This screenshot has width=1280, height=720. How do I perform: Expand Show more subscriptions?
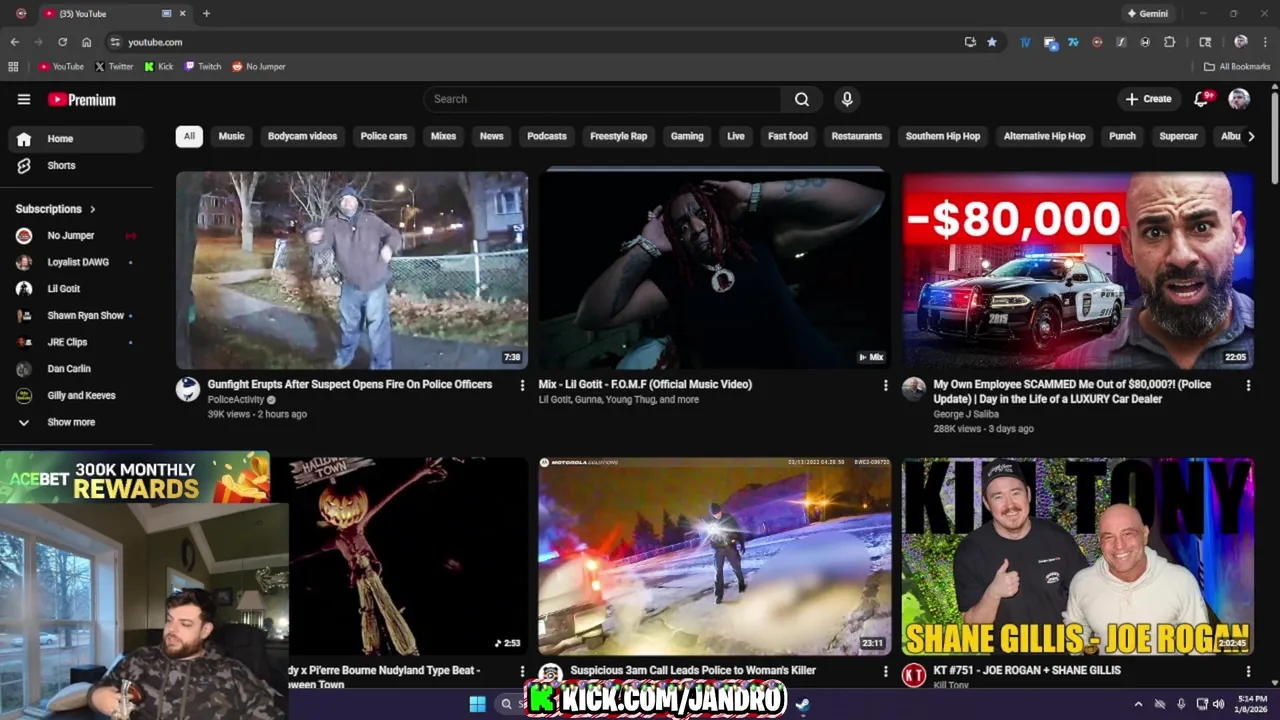point(71,422)
